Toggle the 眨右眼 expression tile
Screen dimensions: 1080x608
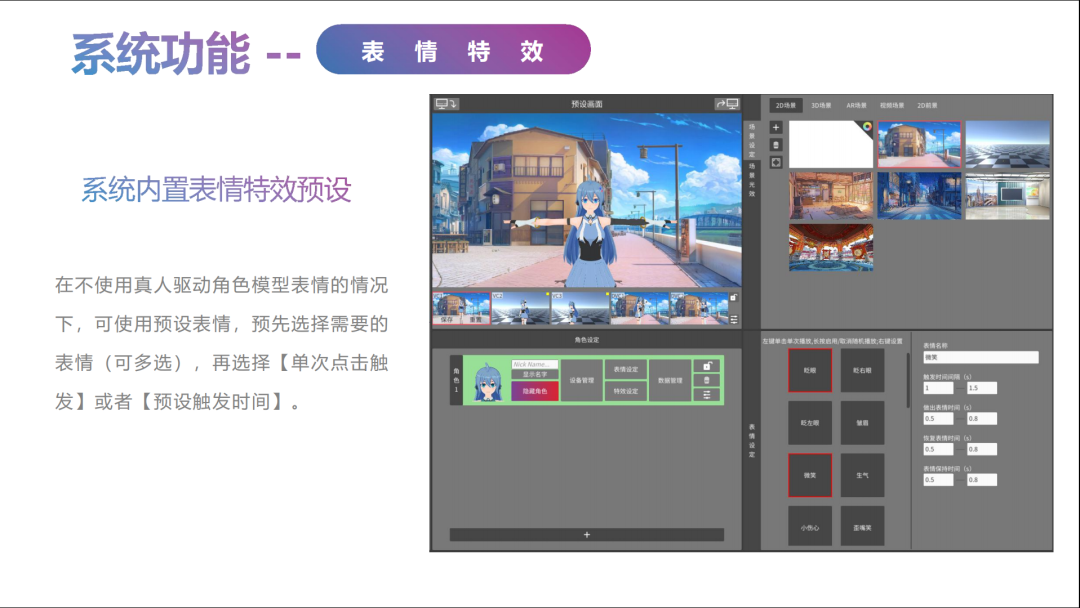coord(862,370)
